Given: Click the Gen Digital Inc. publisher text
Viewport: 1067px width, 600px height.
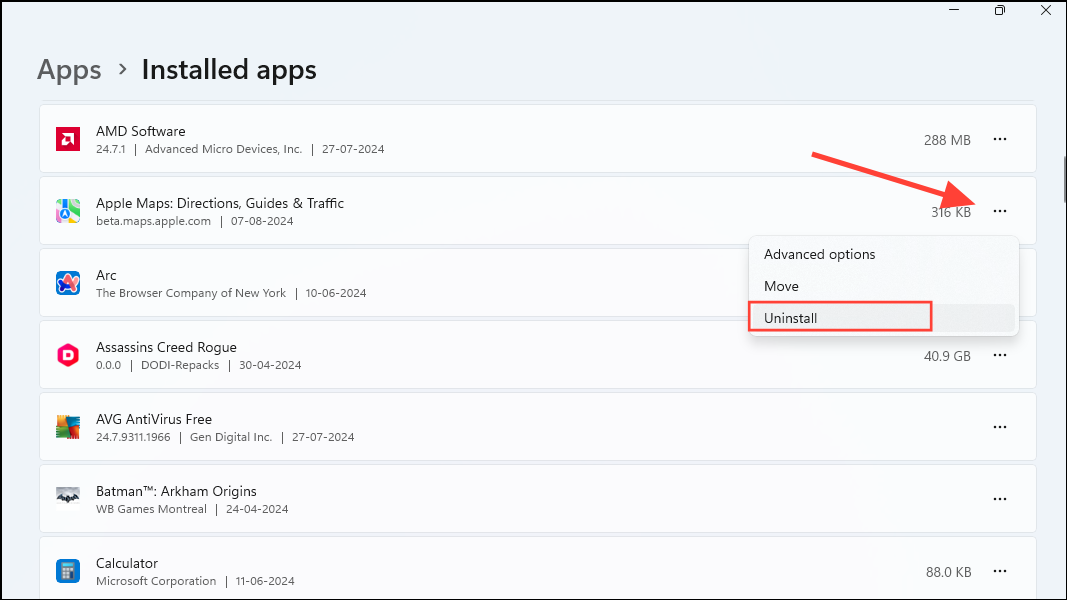Looking at the screenshot, I should tap(231, 437).
